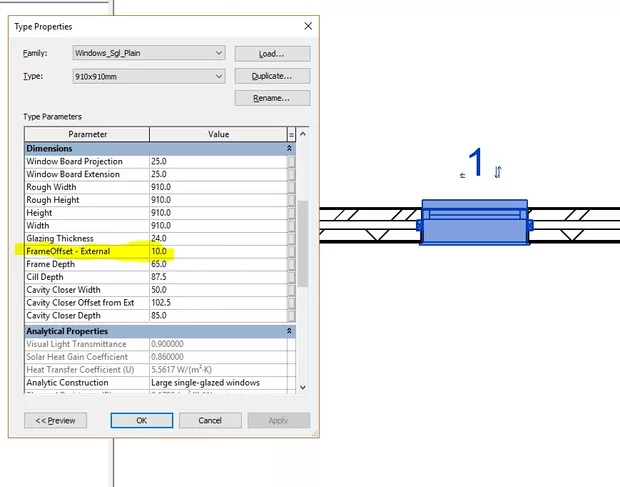Open the Type dropdown showing 910x910mm
This screenshot has width=620, height=487.
coord(148,76)
